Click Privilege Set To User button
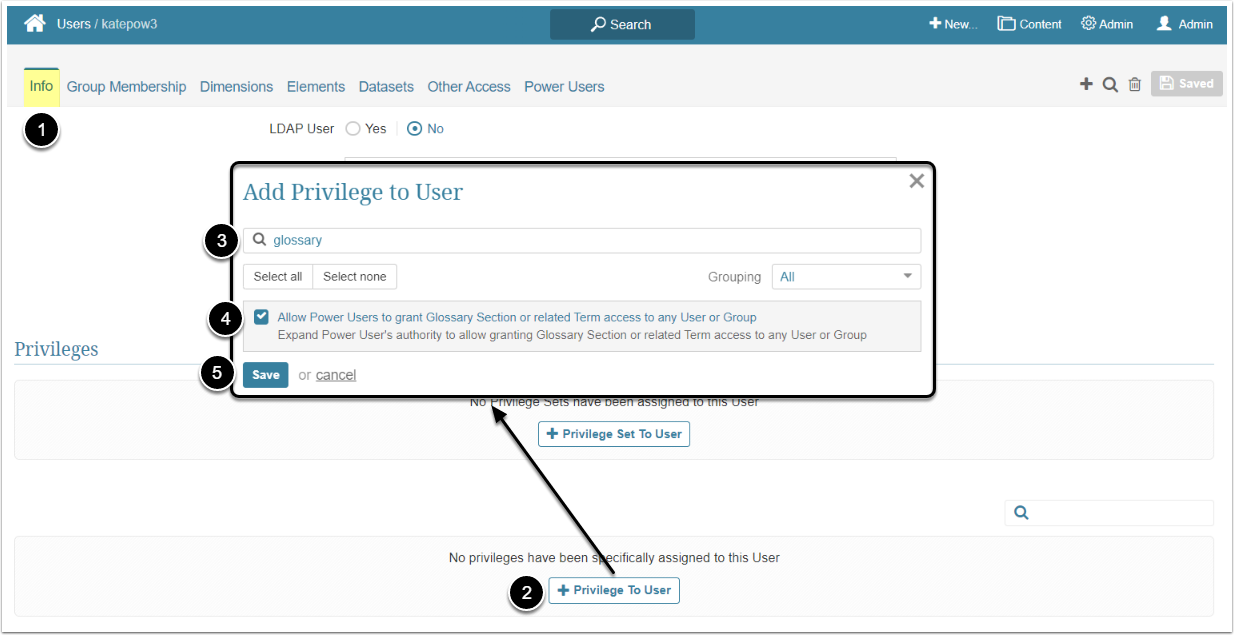This screenshot has width=1234, height=635. click(x=614, y=434)
